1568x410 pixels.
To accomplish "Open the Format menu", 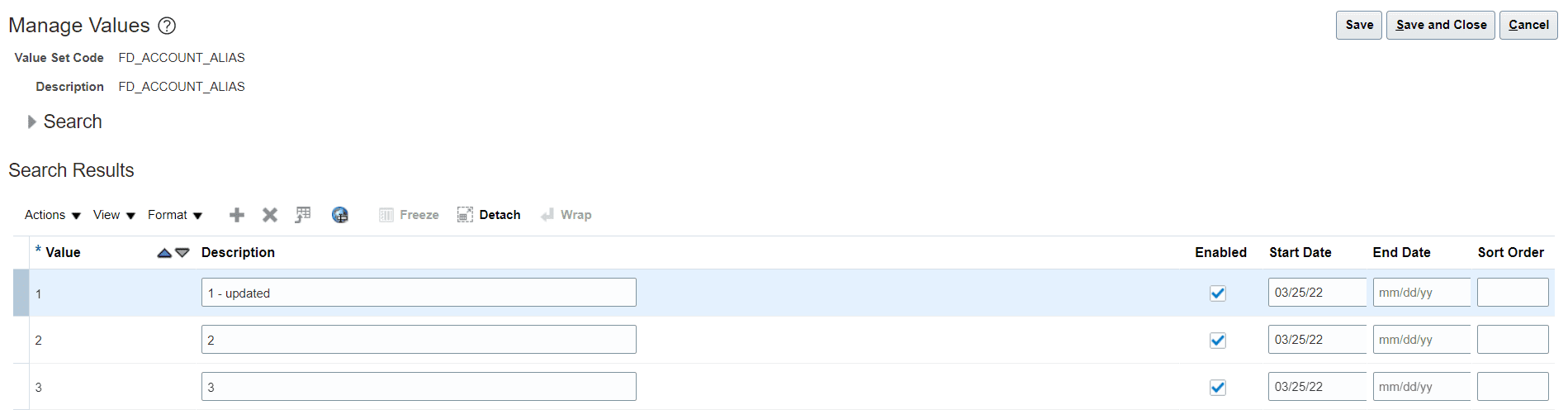I will (175, 215).
